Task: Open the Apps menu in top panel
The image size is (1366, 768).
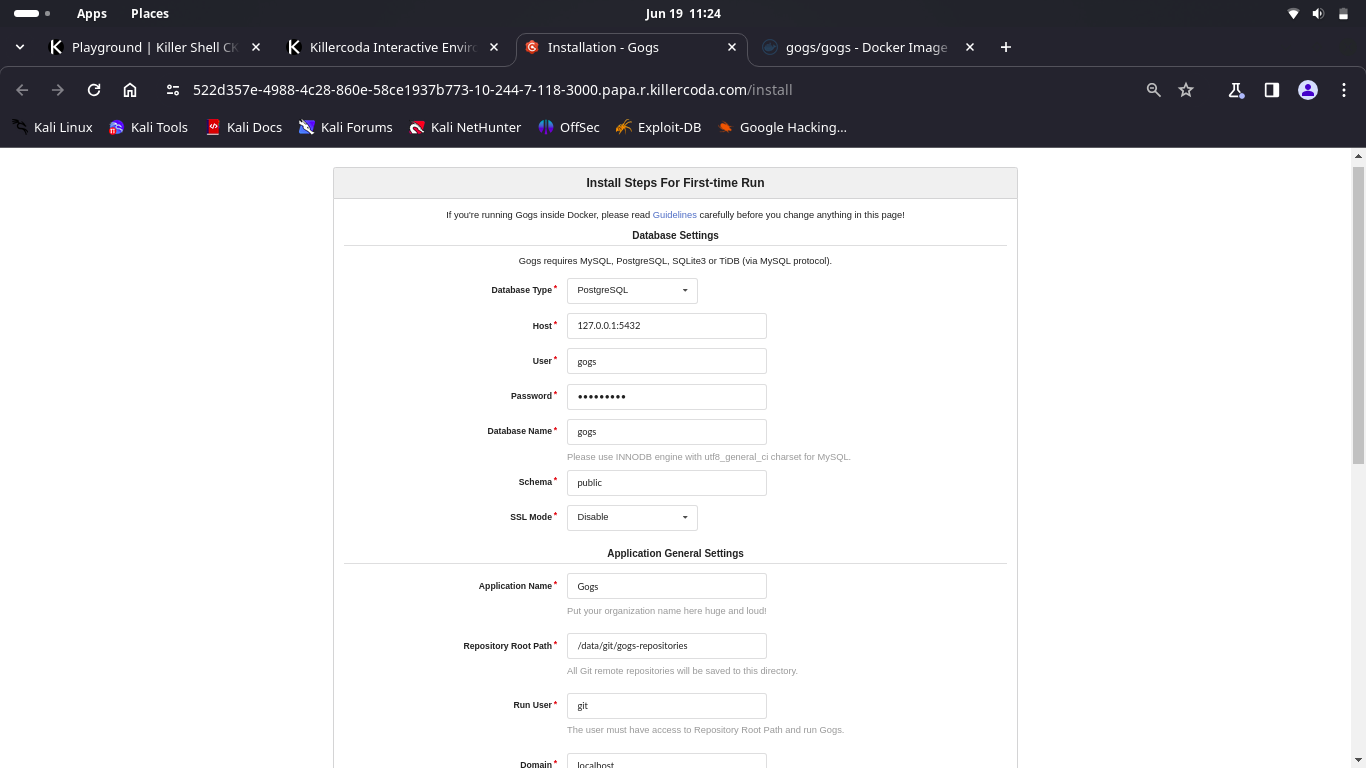Action: point(92,14)
